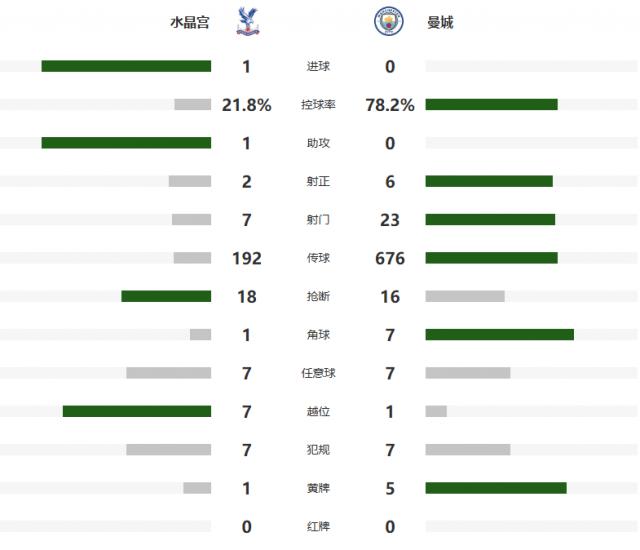
Task: Click Manchester City's green passes bar
Action: [491, 258]
